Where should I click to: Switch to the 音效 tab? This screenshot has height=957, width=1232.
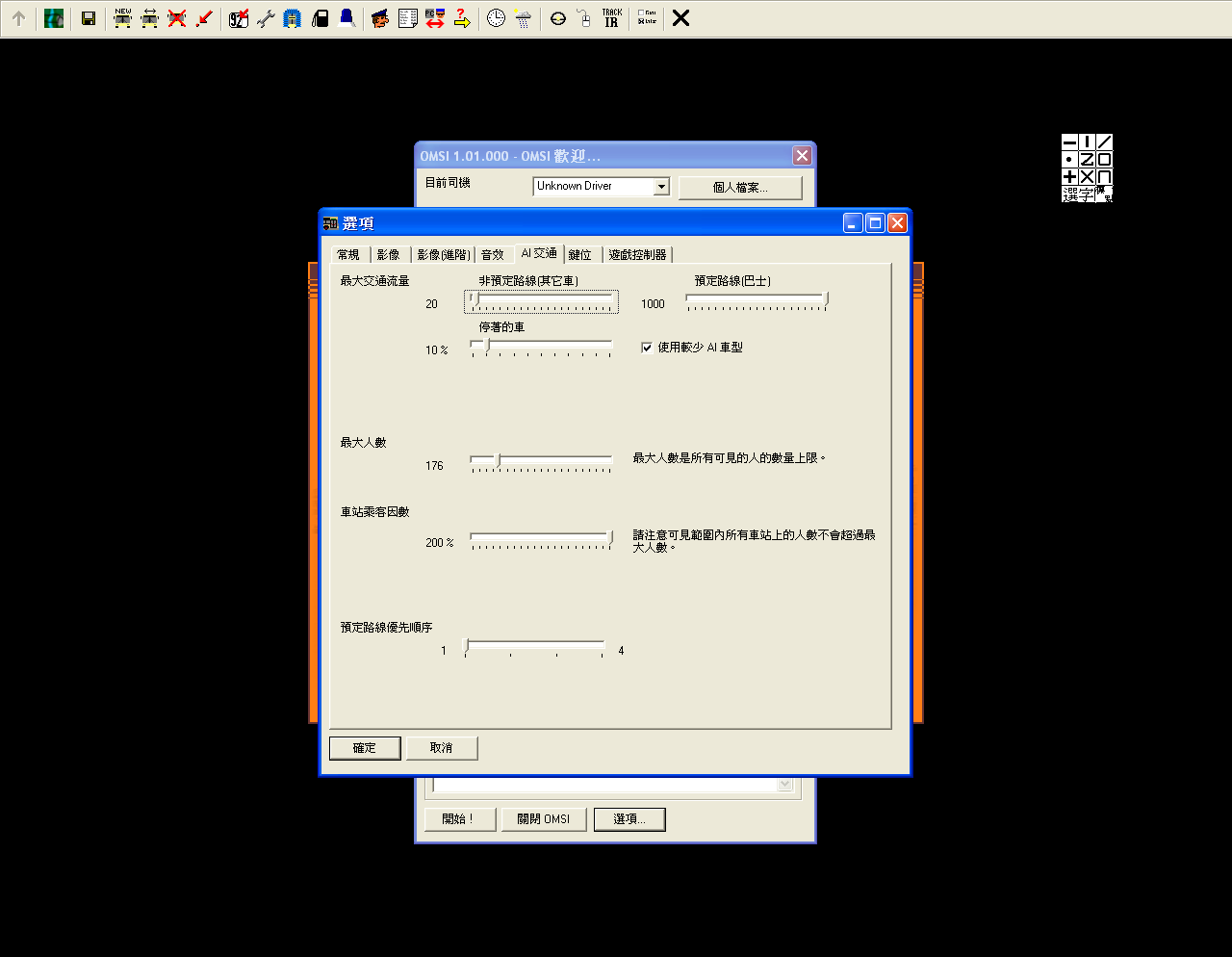[x=493, y=254]
